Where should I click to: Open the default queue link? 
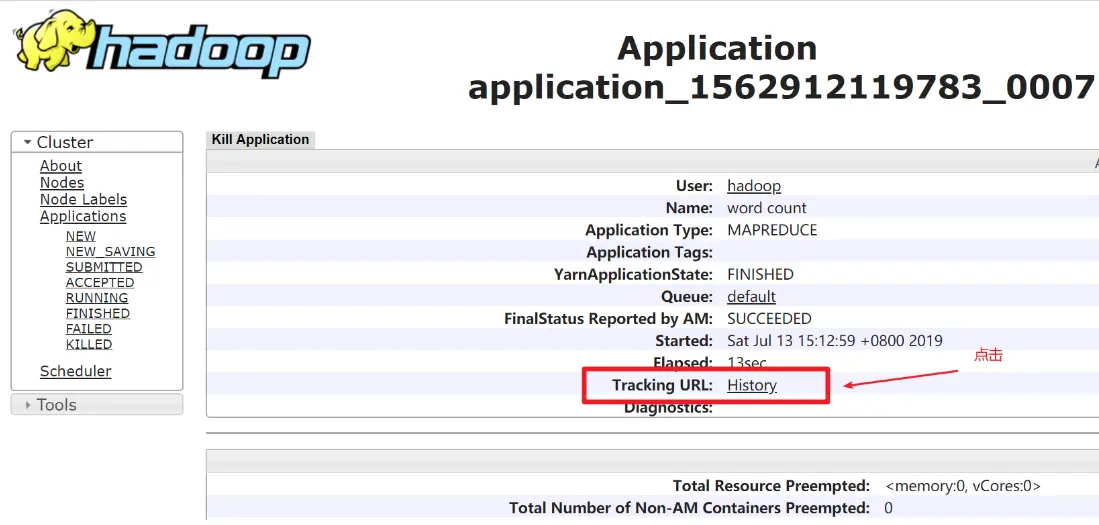point(751,296)
